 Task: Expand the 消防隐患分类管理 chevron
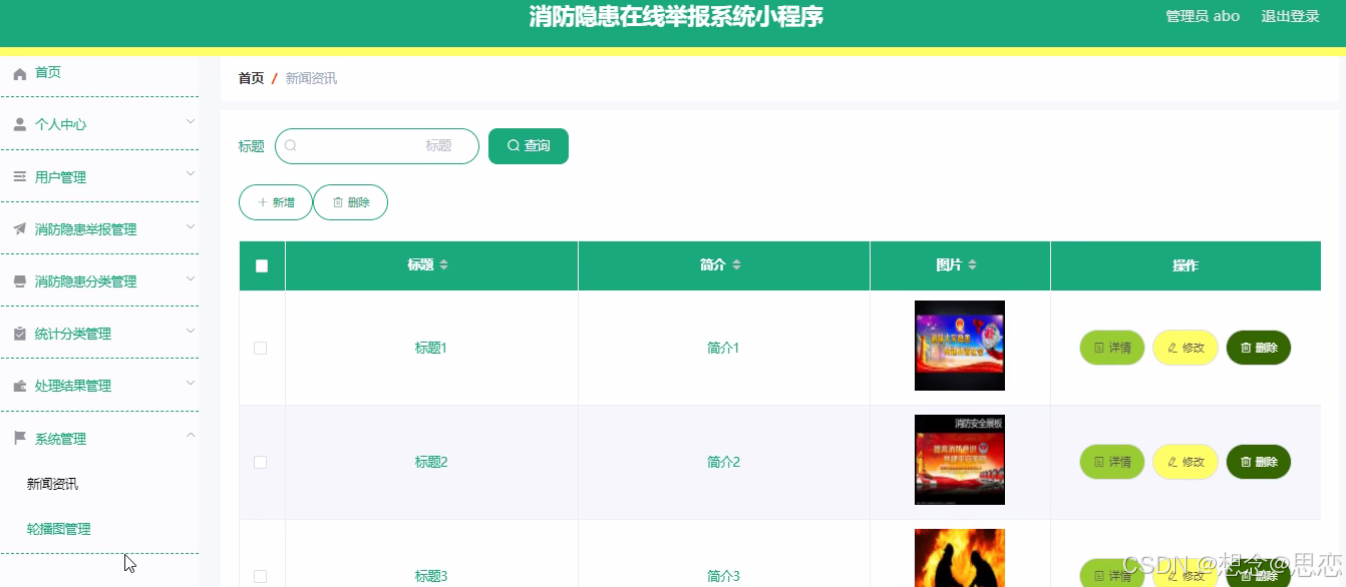(x=190, y=279)
